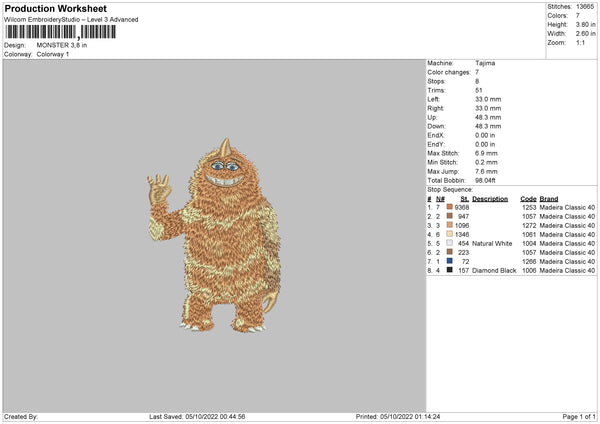Select the trims value '51'

click(479, 90)
